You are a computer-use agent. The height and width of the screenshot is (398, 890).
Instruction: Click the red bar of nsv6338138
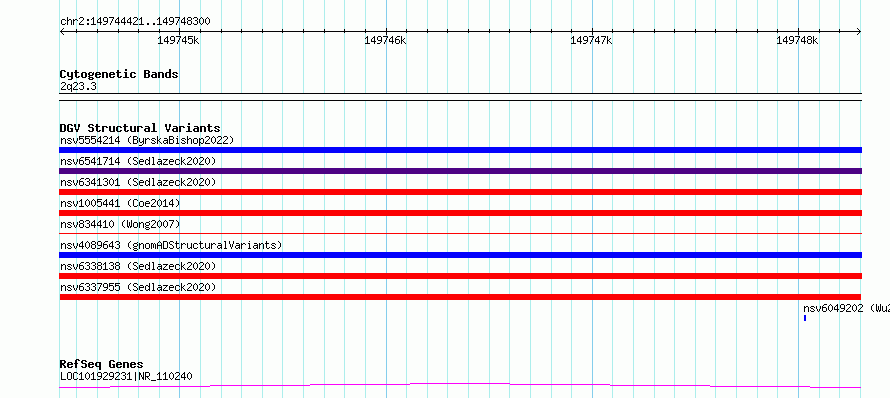point(460,276)
